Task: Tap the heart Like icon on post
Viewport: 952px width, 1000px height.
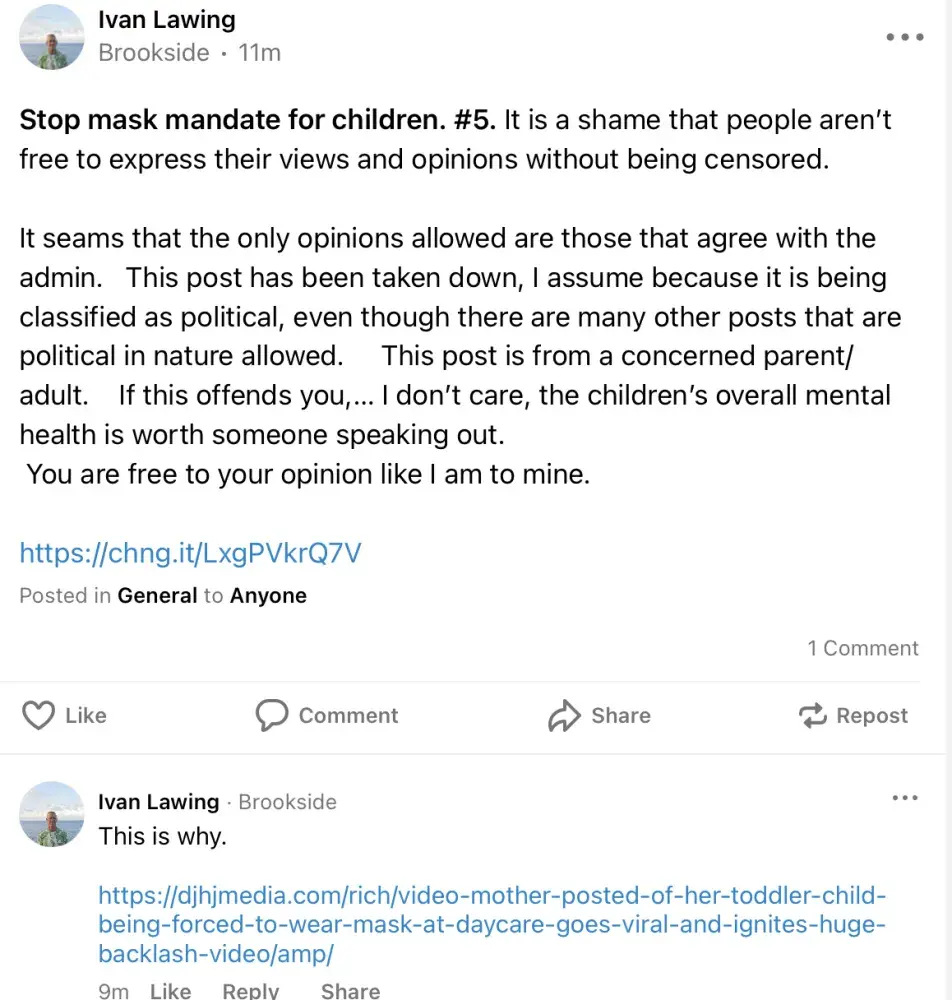Action: click(x=38, y=716)
